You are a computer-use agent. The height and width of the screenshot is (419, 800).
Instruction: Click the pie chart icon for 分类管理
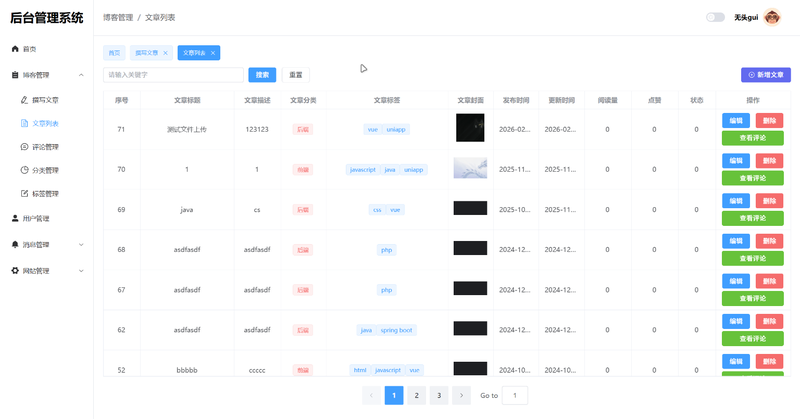[24, 170]
